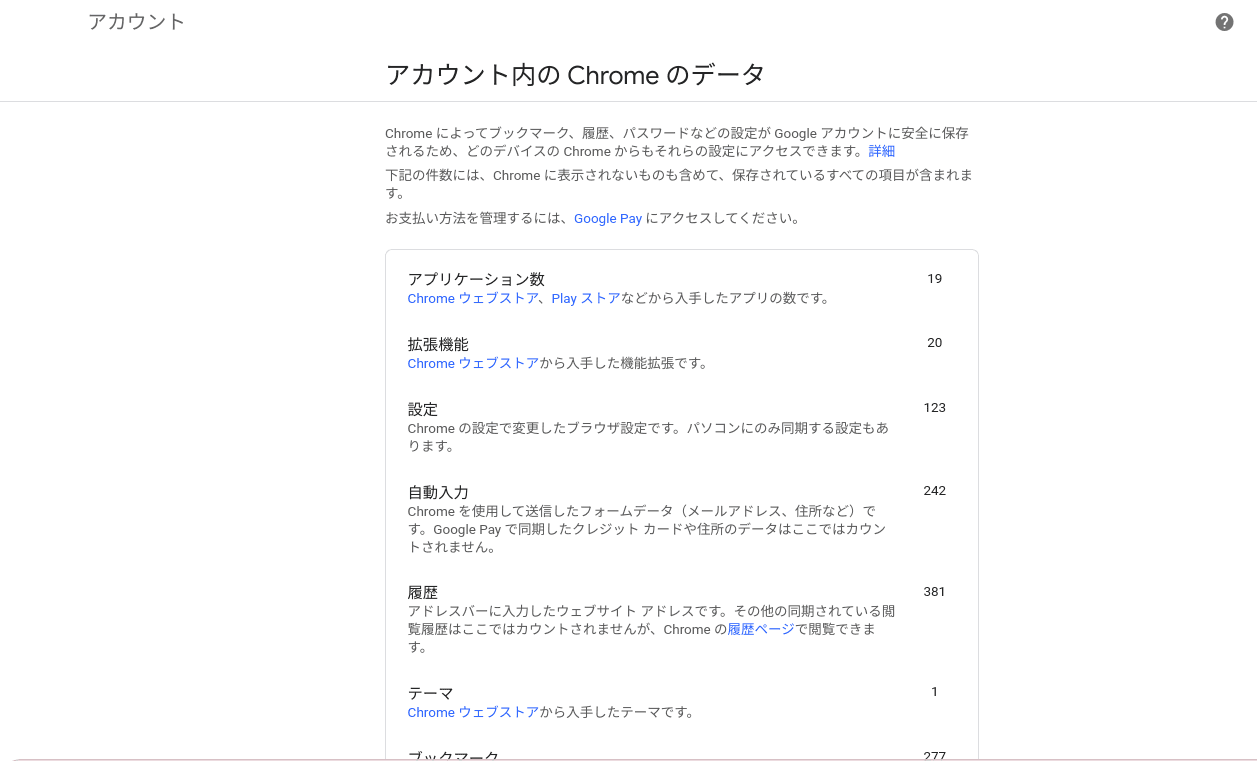Viewport: 1257px width, 761px height.
Task: Click the count 123 beside 設定
Action: tap(934, 407)
